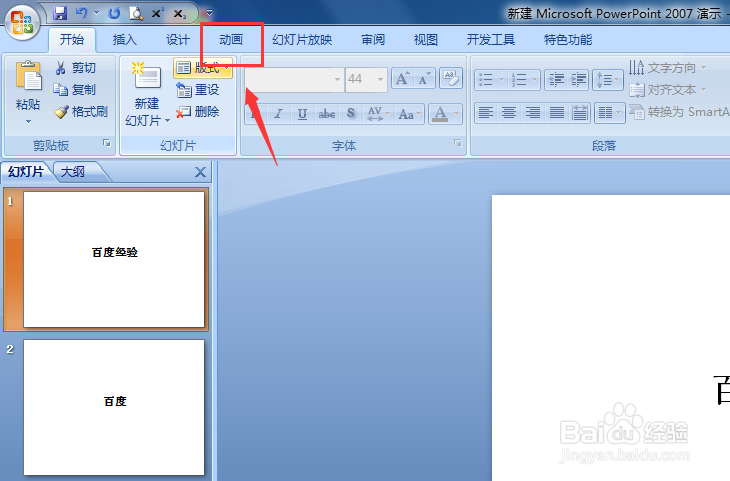Screen dimensions: 730x481
Task: Open the 设计 ribbon tab
Action: pyautogui.click(x=178, y=40)
